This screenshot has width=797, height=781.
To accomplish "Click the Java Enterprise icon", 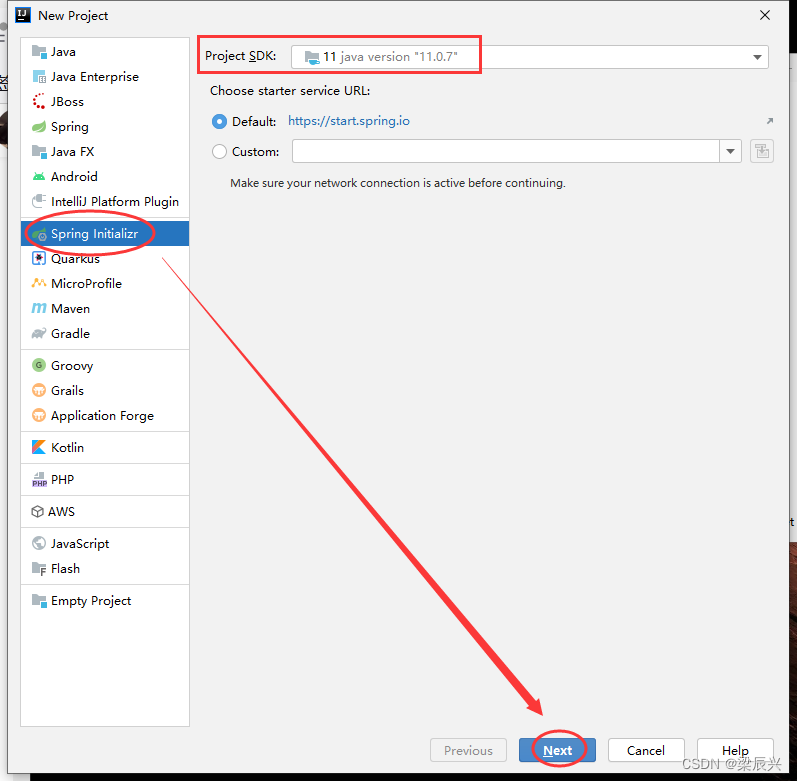I will tap(39, 77).
